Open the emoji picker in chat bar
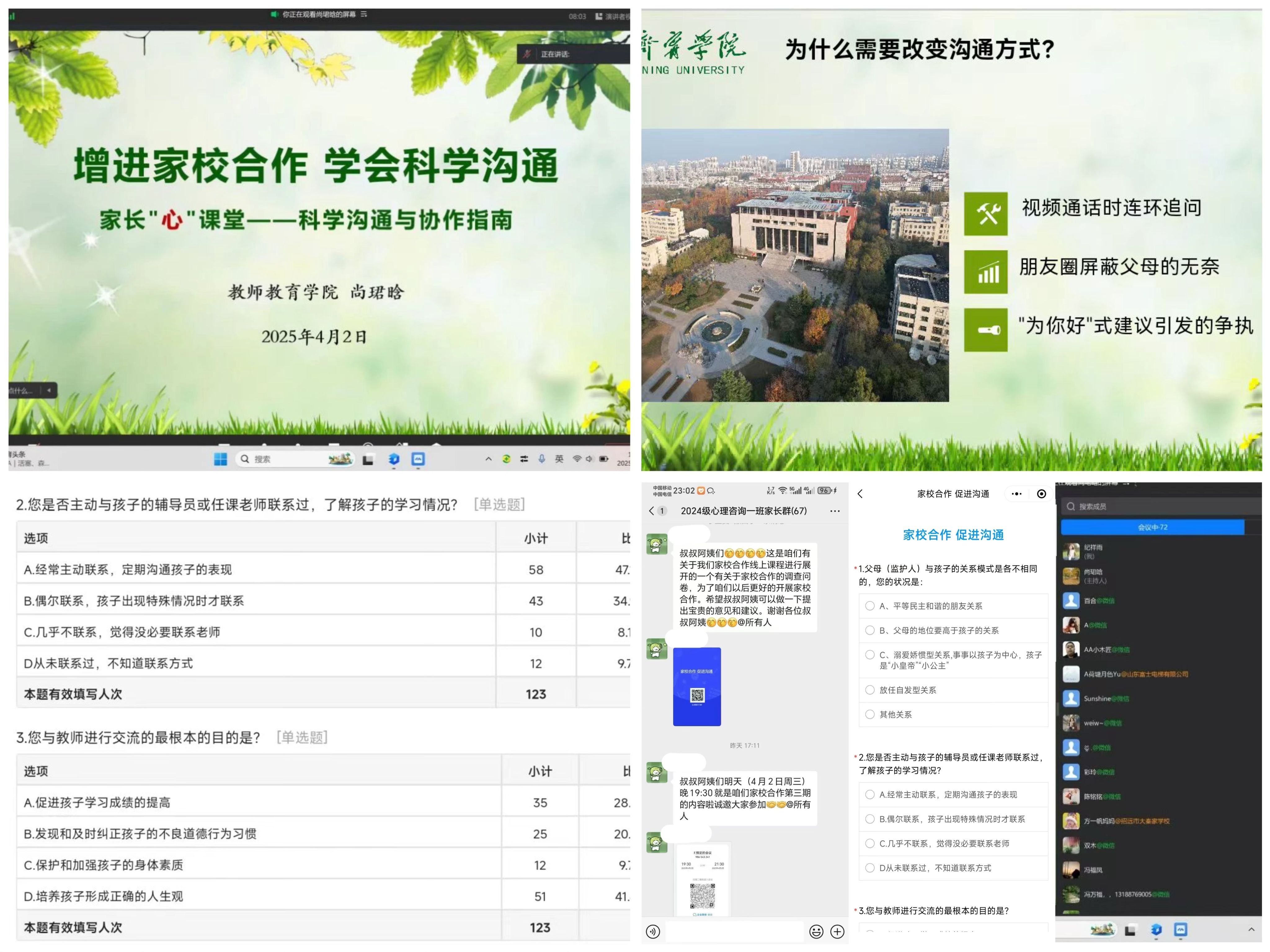The height and width of the screenshot is (952, 1270). point(816,931)
